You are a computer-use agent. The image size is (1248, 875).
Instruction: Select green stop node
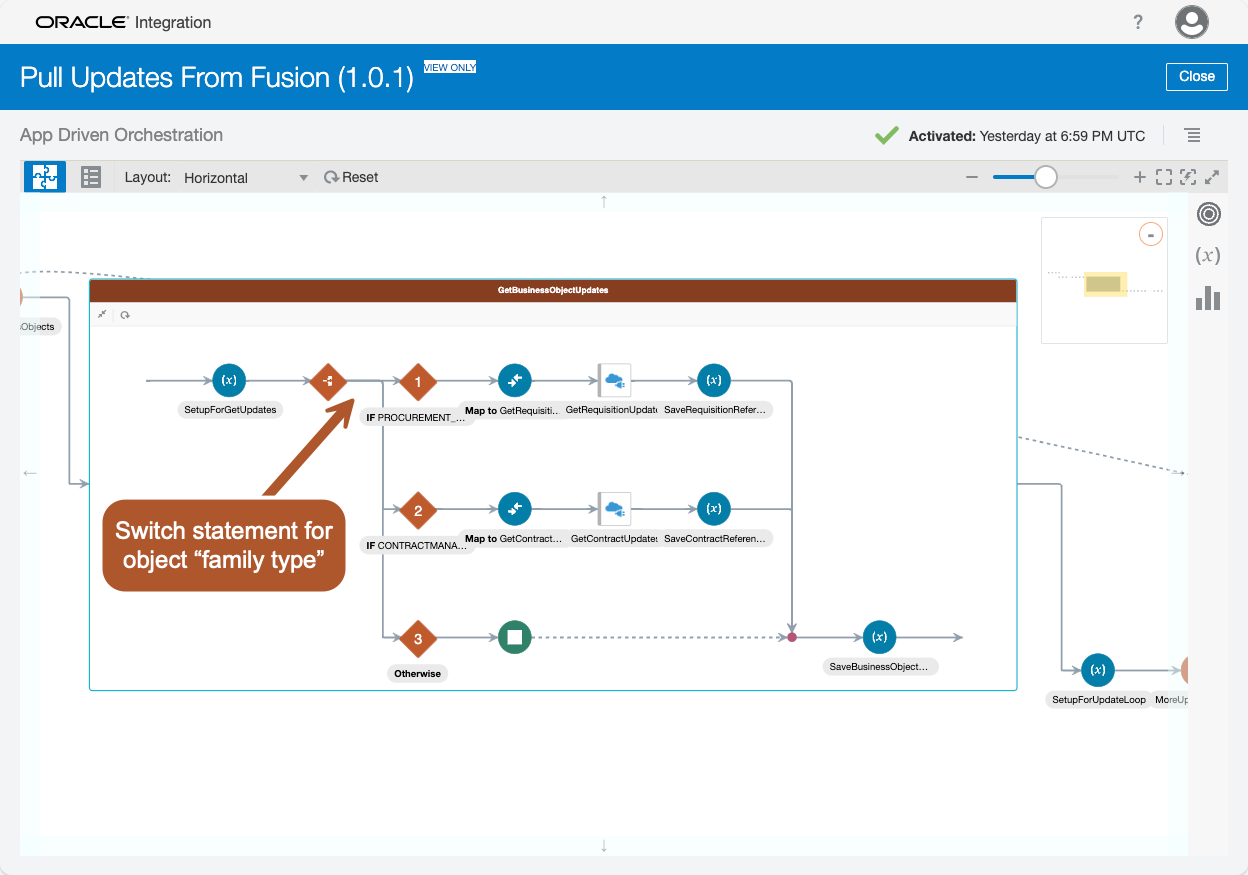(515, 637)
